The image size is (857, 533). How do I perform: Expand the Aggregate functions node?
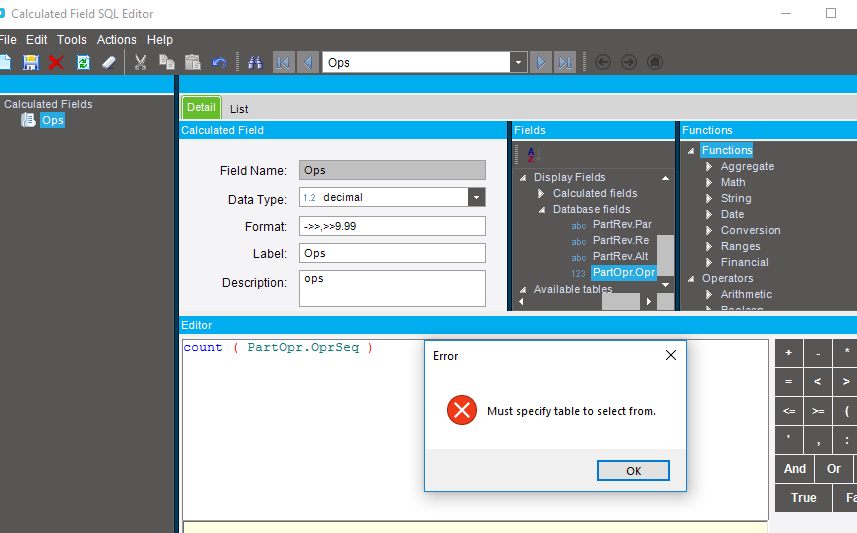tap(709, 166)
